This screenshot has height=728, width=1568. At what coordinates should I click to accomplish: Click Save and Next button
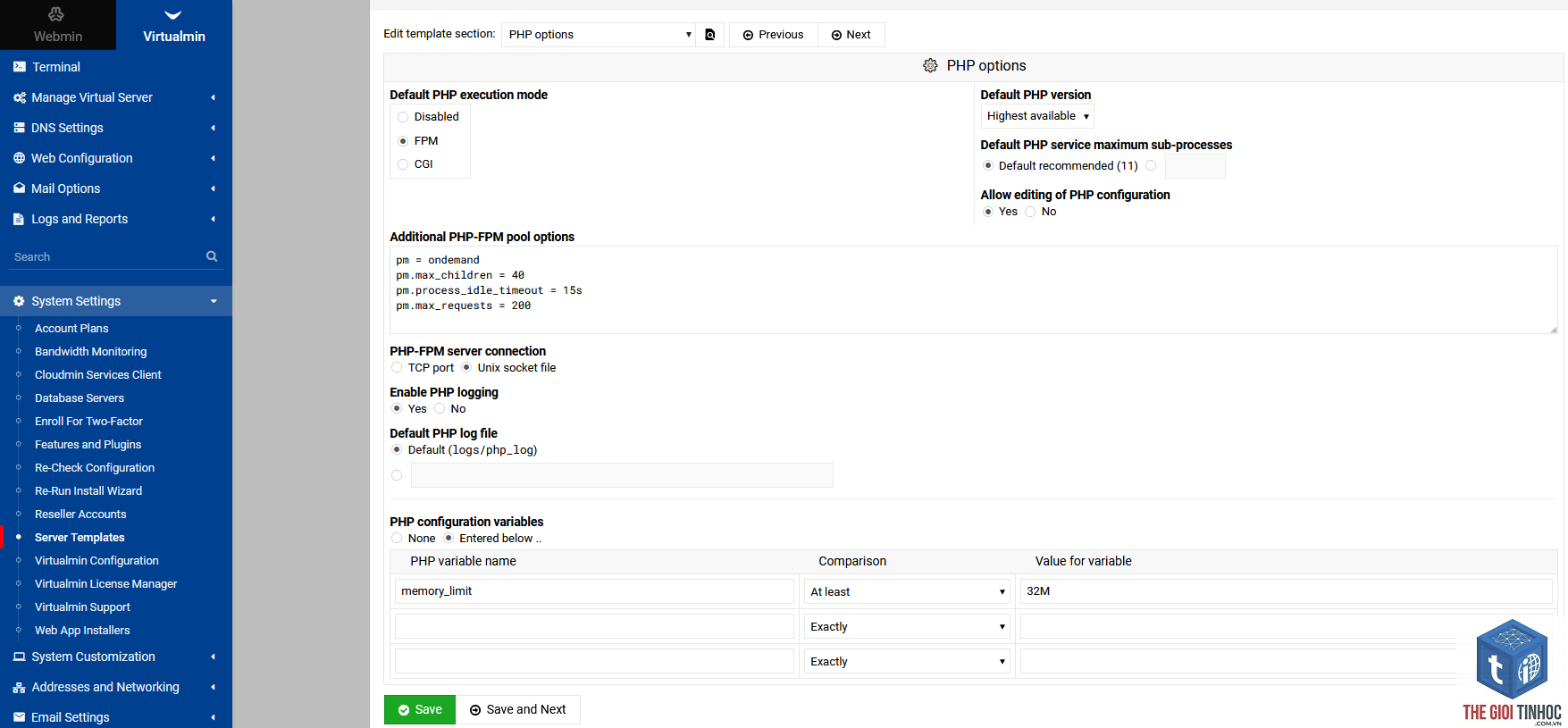click(x=518, y=709)
